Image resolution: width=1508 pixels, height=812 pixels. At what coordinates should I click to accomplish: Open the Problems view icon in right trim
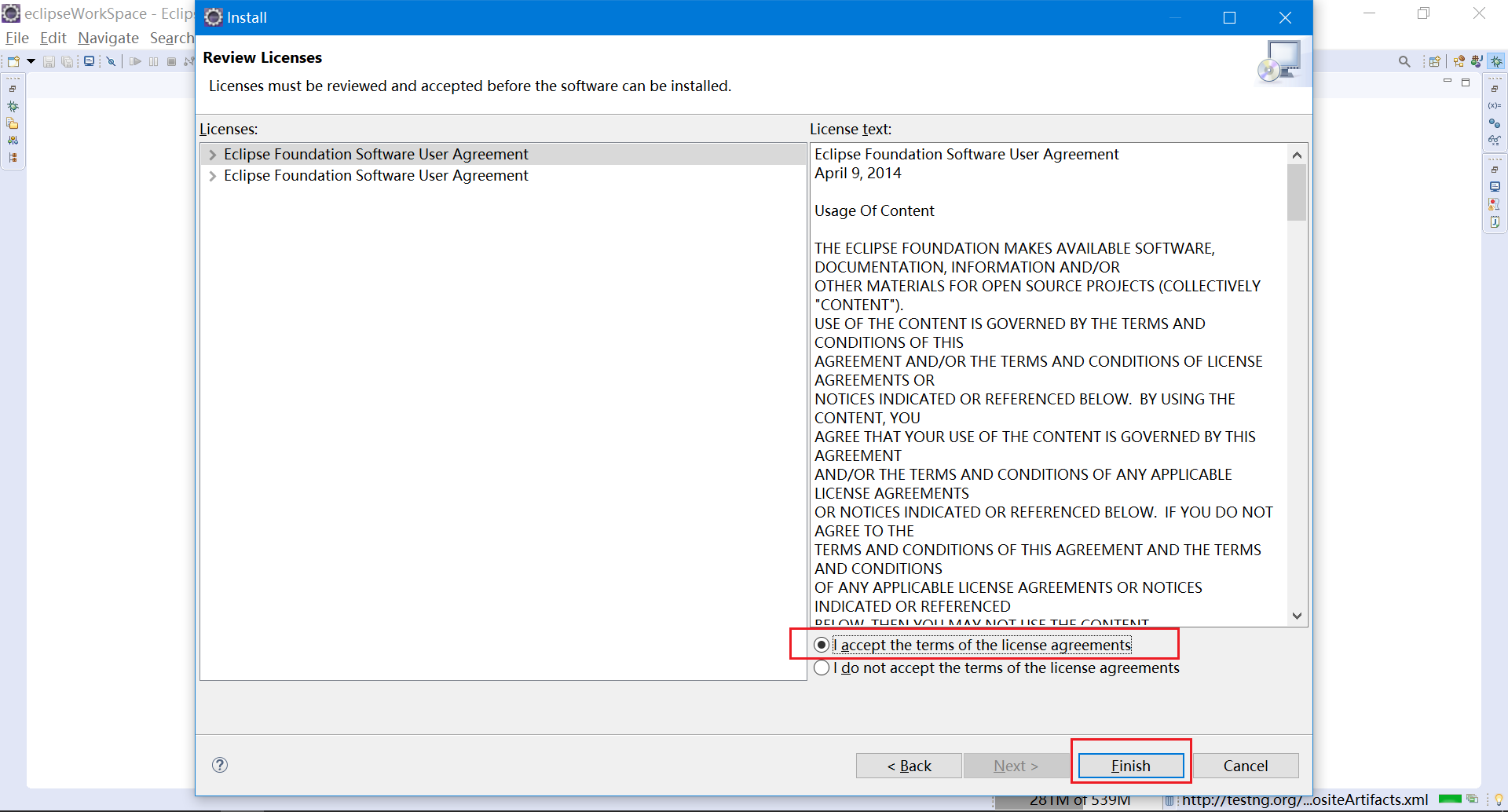pos(1495,204)
